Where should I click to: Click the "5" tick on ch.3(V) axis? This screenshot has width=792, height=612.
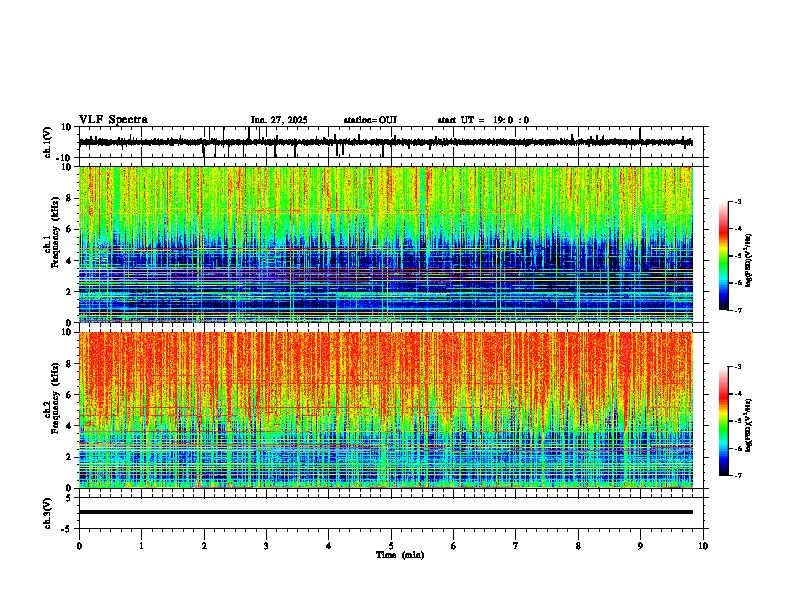click(x=69, y=497)
